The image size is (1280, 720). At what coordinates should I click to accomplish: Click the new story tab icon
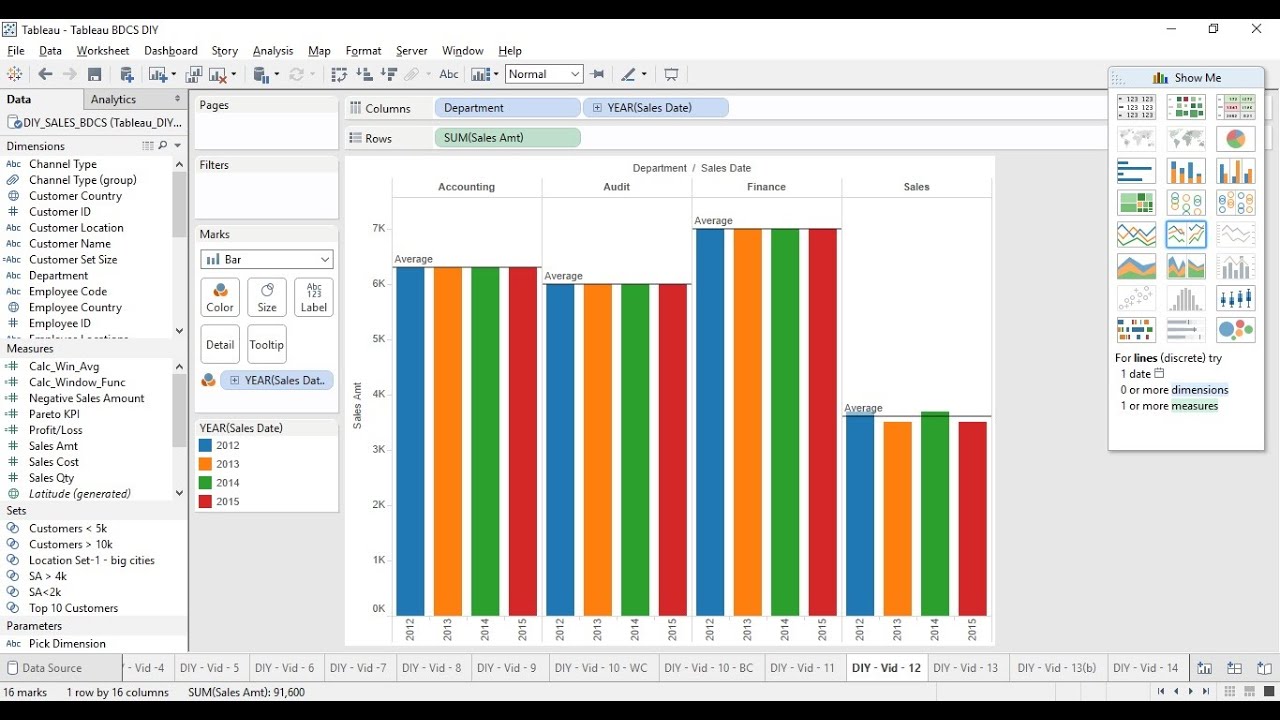pos(1265,668)
